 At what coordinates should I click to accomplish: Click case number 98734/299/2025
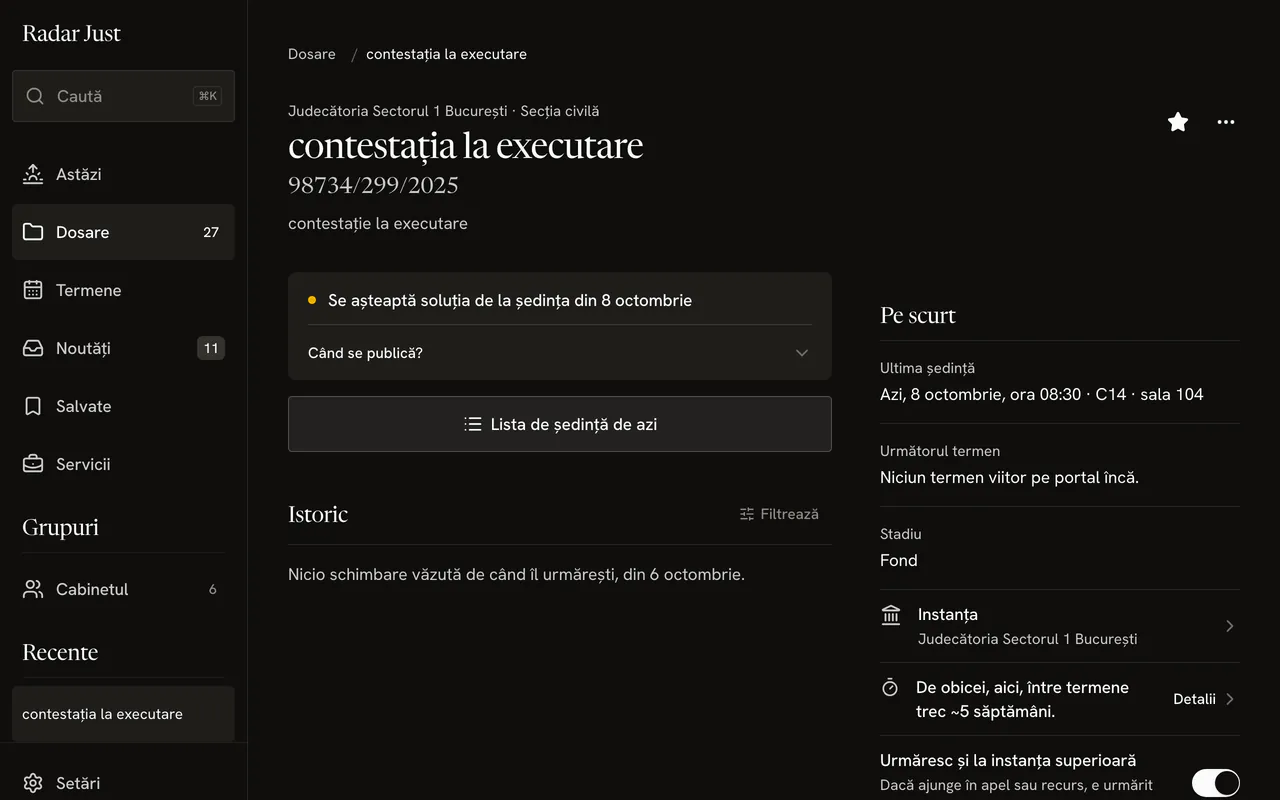(x=373, y=185)
